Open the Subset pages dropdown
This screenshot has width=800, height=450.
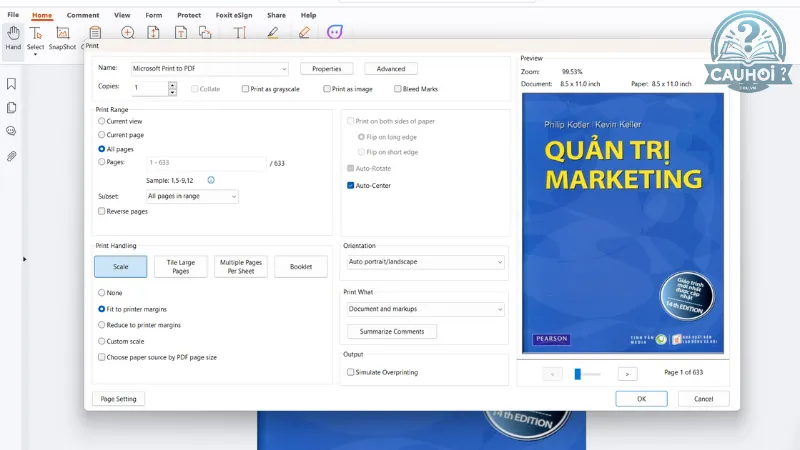192,196
